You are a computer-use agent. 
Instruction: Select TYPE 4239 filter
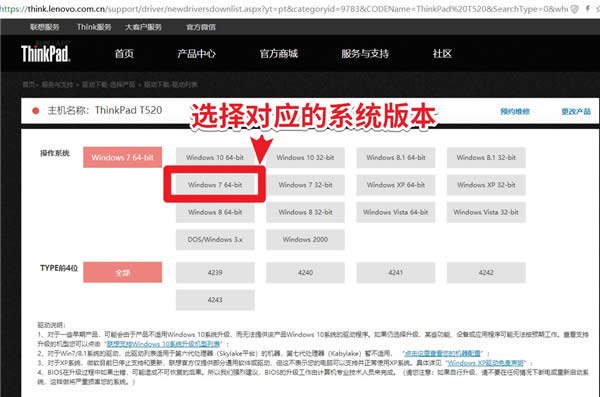point(215,273)
